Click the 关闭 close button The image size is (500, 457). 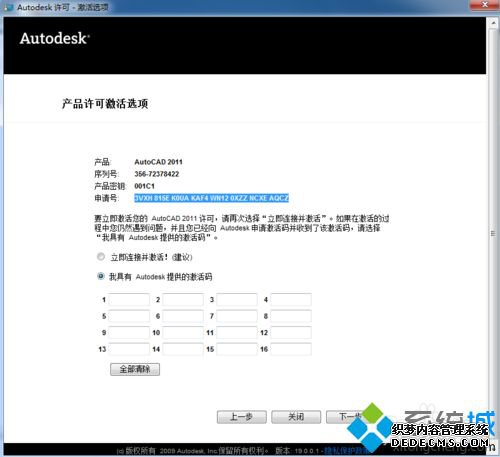(296, 417)
